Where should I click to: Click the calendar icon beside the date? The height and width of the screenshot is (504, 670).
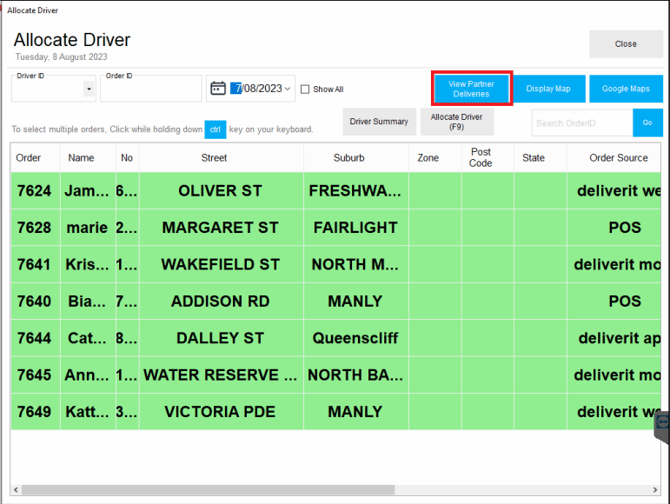217,89
